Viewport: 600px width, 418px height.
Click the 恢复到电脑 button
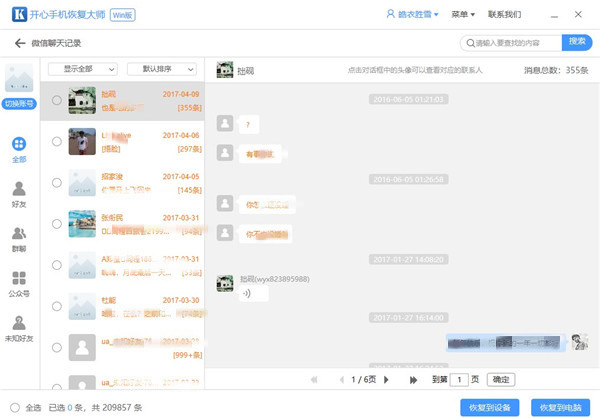(560, 407)
